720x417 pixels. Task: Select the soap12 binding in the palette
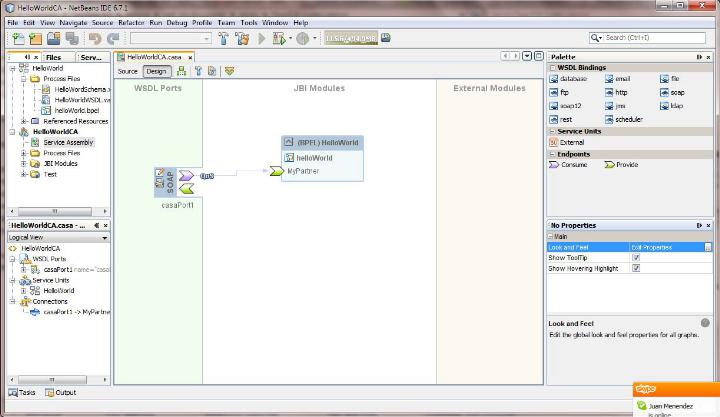[565, 106]
